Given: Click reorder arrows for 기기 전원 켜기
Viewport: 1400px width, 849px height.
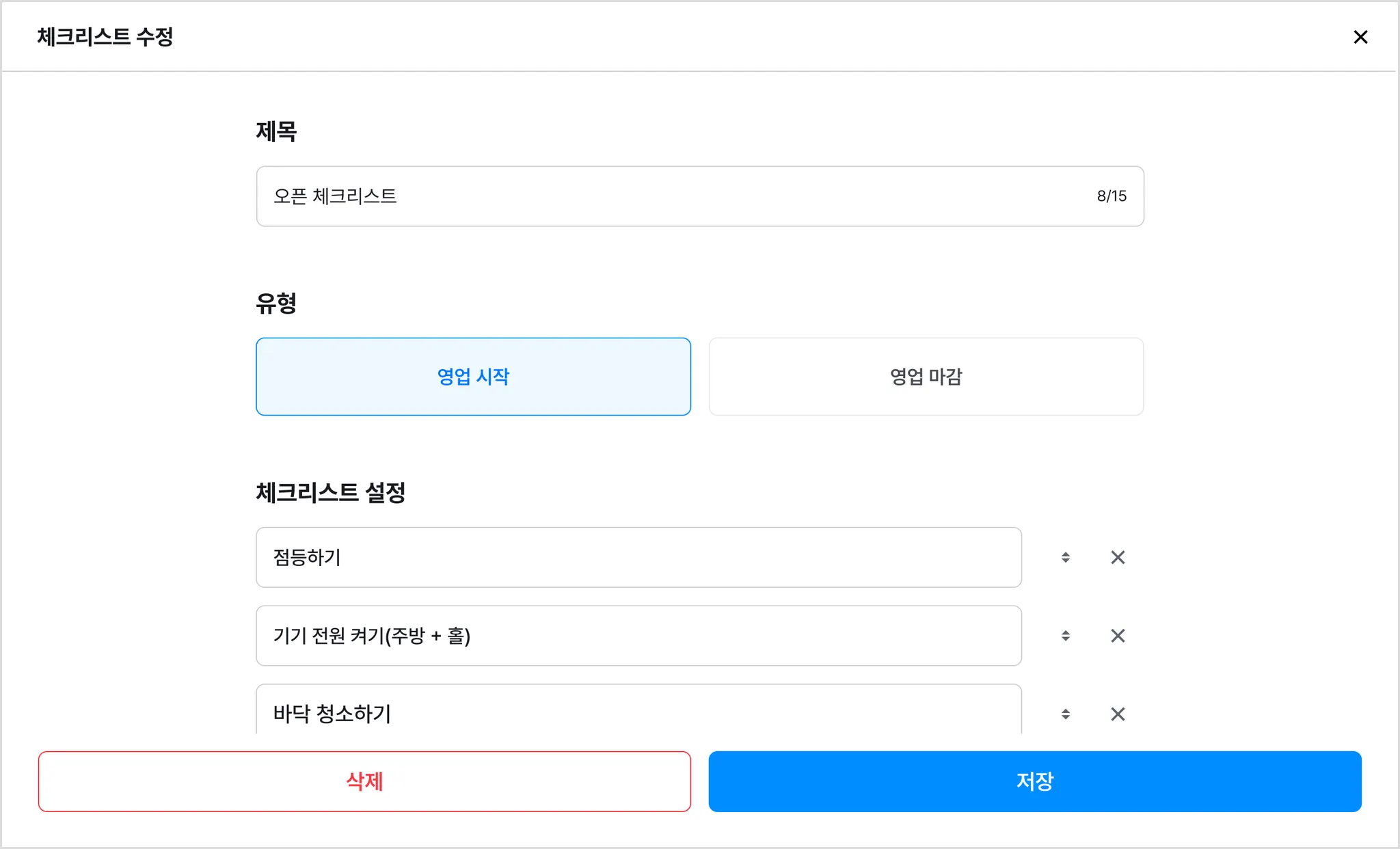Looking at the screenshot, I should 1065,636.
